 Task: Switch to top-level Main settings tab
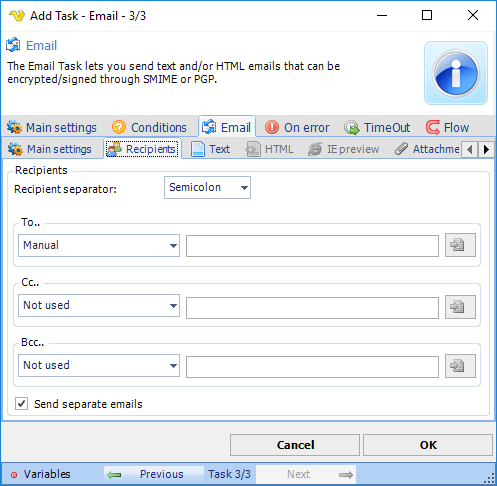click(x=52, y=127)
